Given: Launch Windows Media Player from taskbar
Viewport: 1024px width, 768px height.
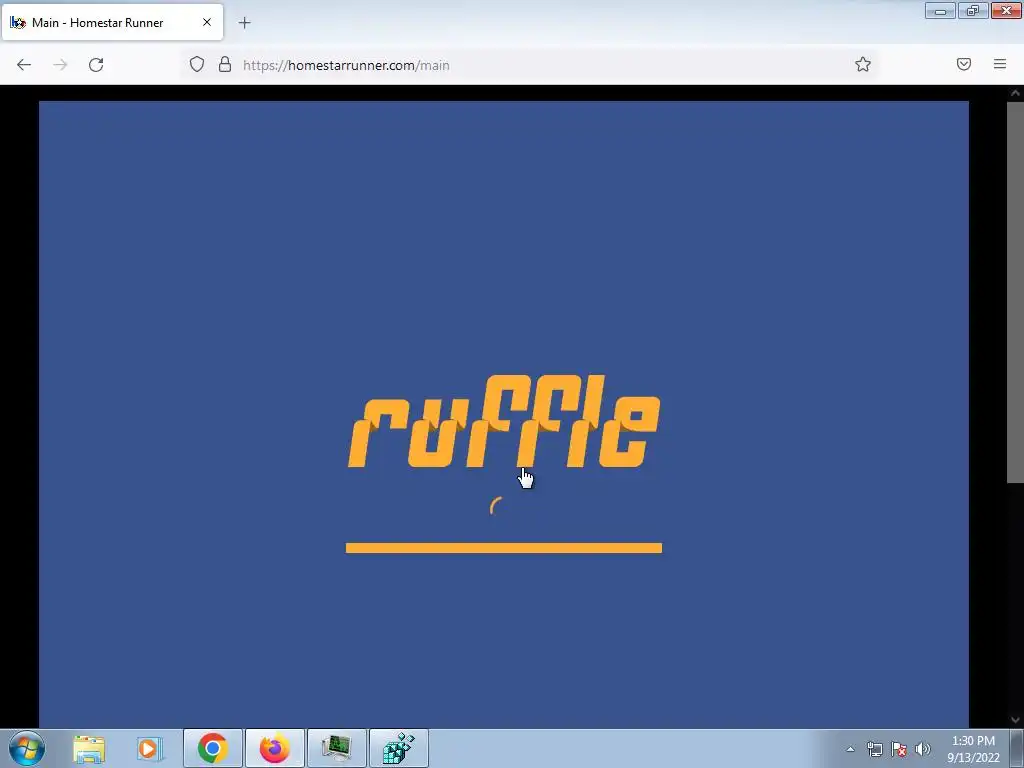Looking at the screenshot, I should [150, 748].
